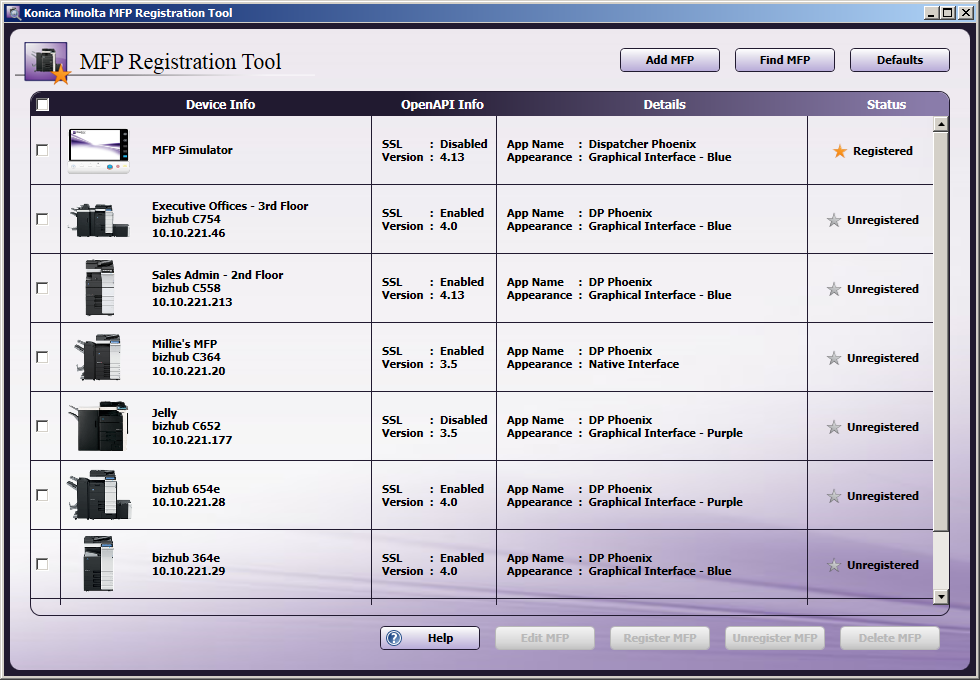Screen dimensions: 980x680
Task: Check the Millie's MFP row checkbox
Action: pos(42,357)
